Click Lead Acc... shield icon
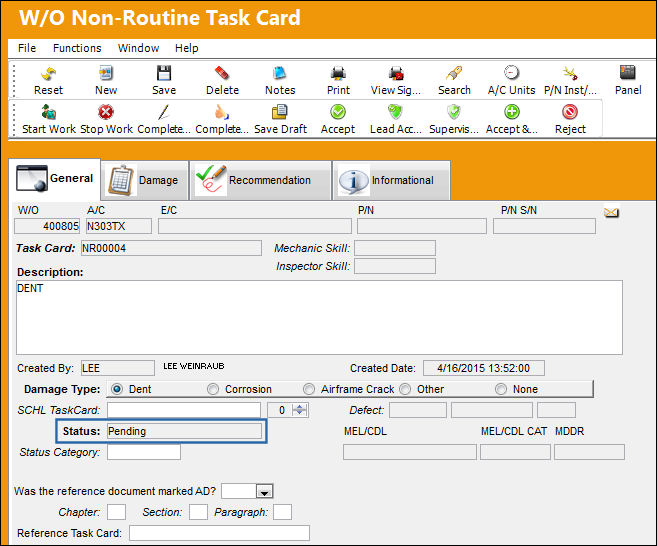Screen dimensions: 657x546 [x=395, y=112]
